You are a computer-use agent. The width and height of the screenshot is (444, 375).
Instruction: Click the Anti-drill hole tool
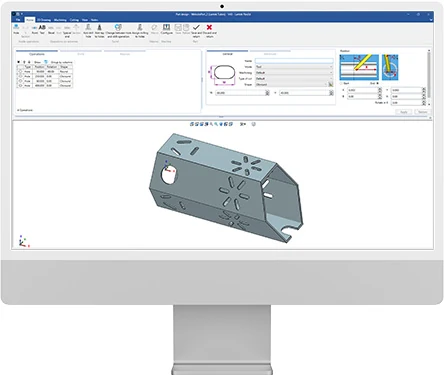(88, 31)
